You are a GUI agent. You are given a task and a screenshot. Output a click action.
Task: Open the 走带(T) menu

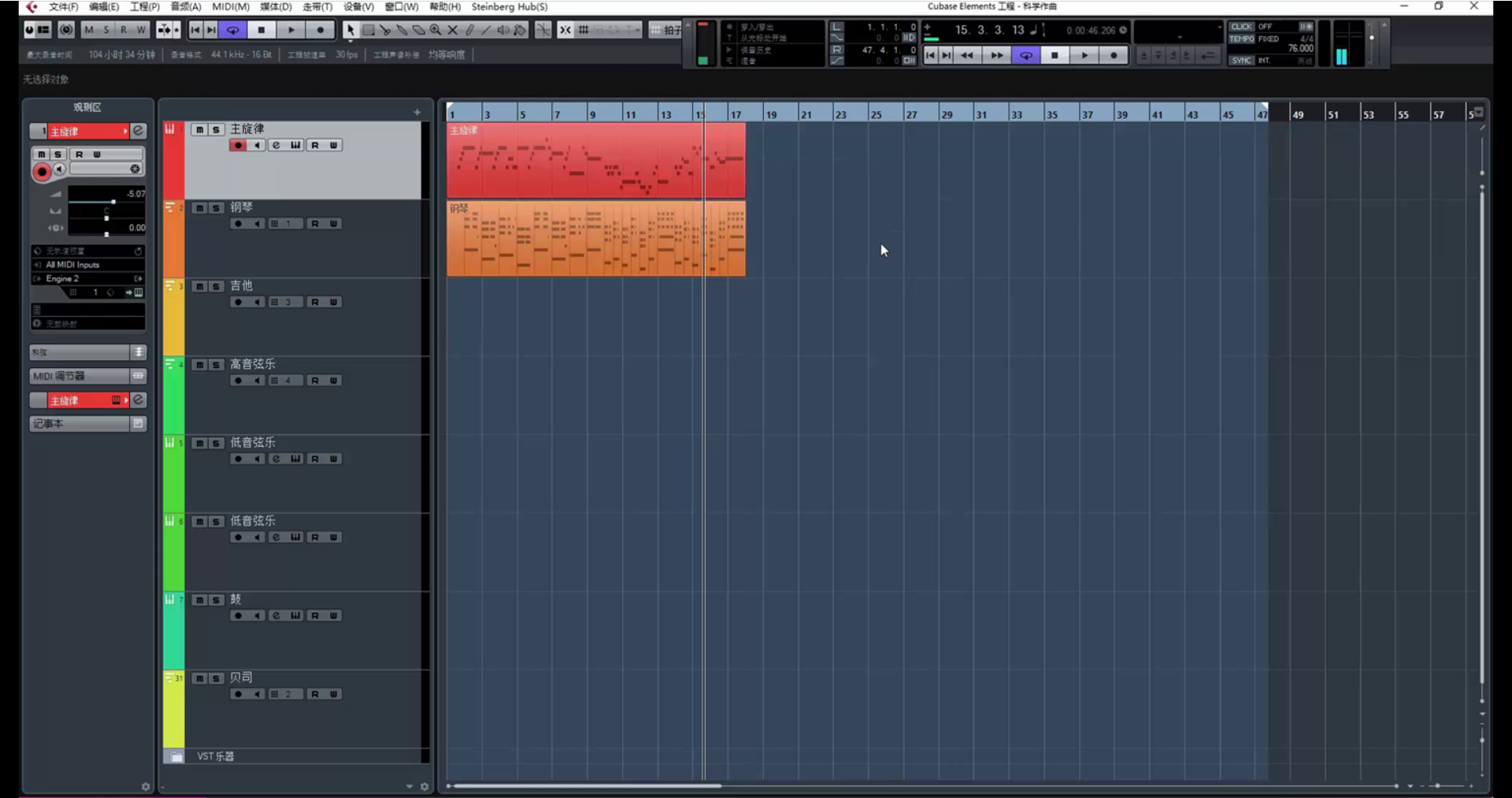pos(317,6)
